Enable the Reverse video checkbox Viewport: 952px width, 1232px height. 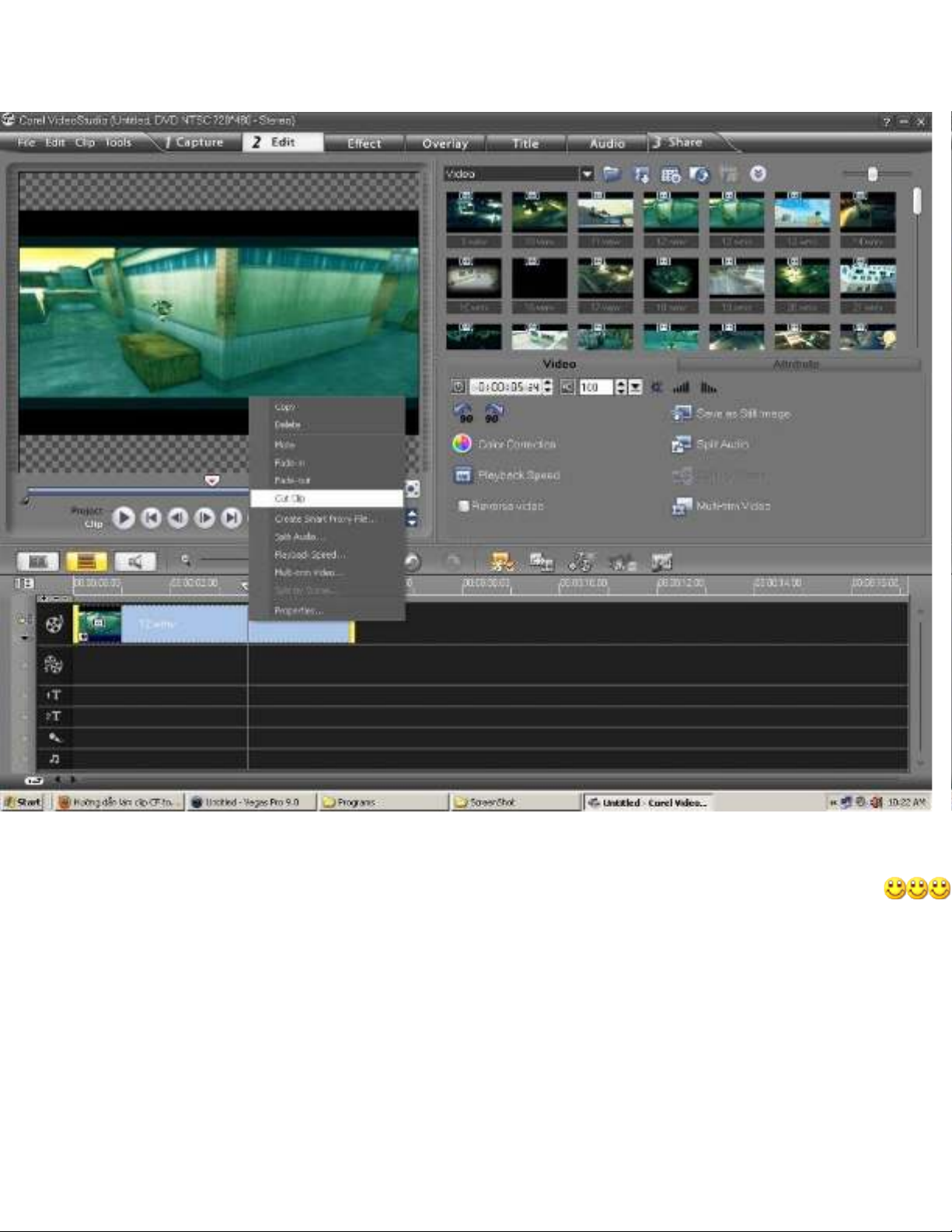click(x=464, y=506)
